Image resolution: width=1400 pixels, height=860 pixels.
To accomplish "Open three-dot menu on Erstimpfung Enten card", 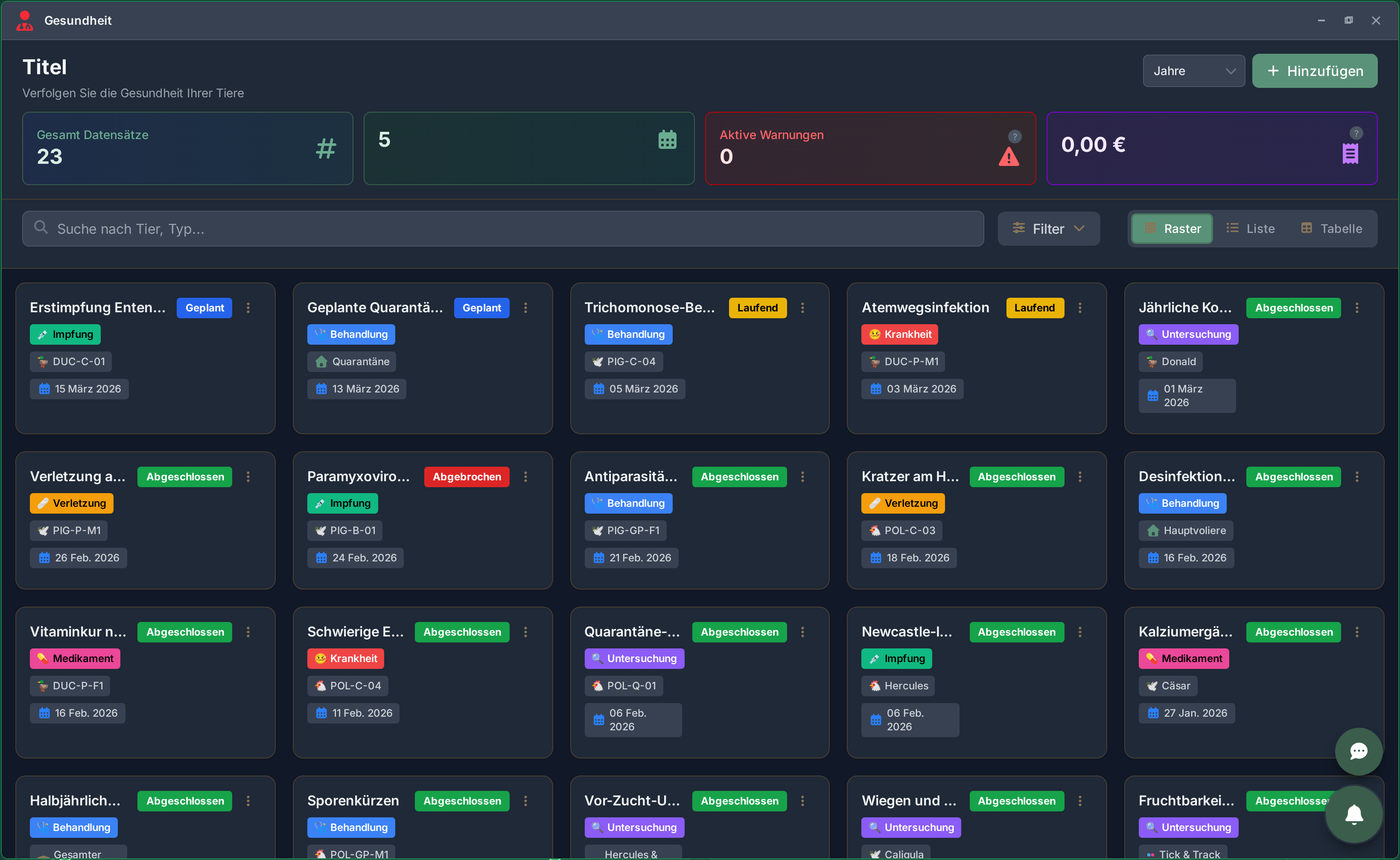I will click(x=248, y=308).
